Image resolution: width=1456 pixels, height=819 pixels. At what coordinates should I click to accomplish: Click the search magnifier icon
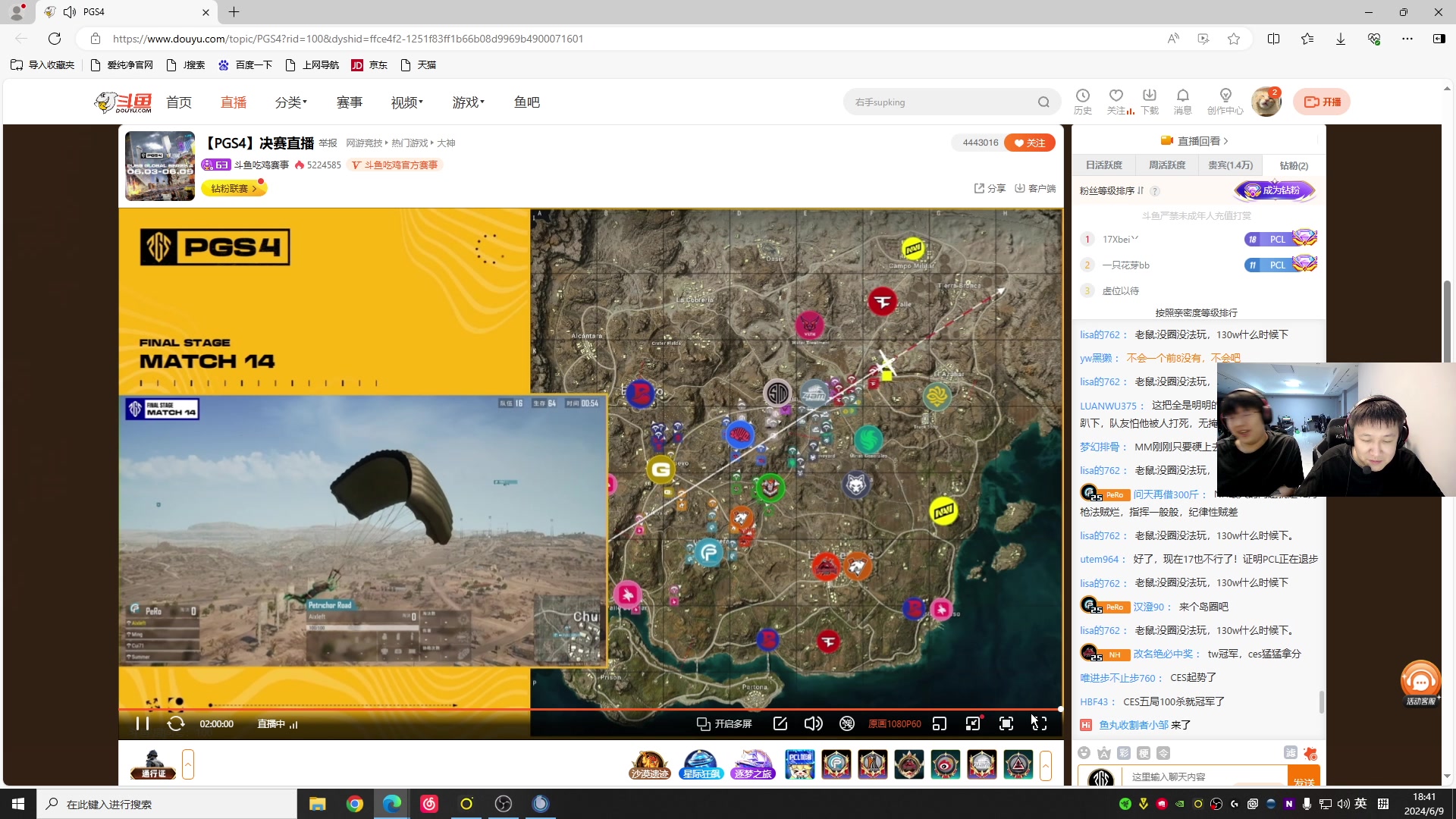pyautogui.click(x=1044, y=102)
